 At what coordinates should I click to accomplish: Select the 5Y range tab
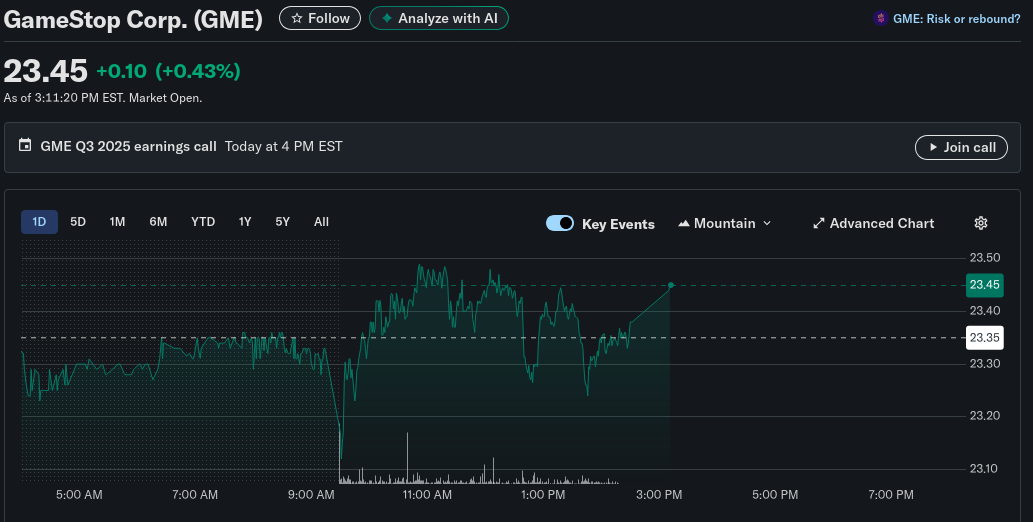pos(283,222)
